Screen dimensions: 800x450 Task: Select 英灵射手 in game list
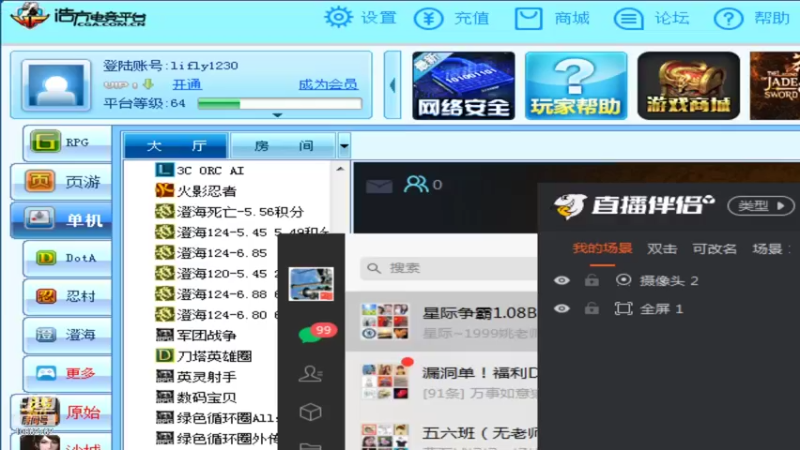coord(207,377)
